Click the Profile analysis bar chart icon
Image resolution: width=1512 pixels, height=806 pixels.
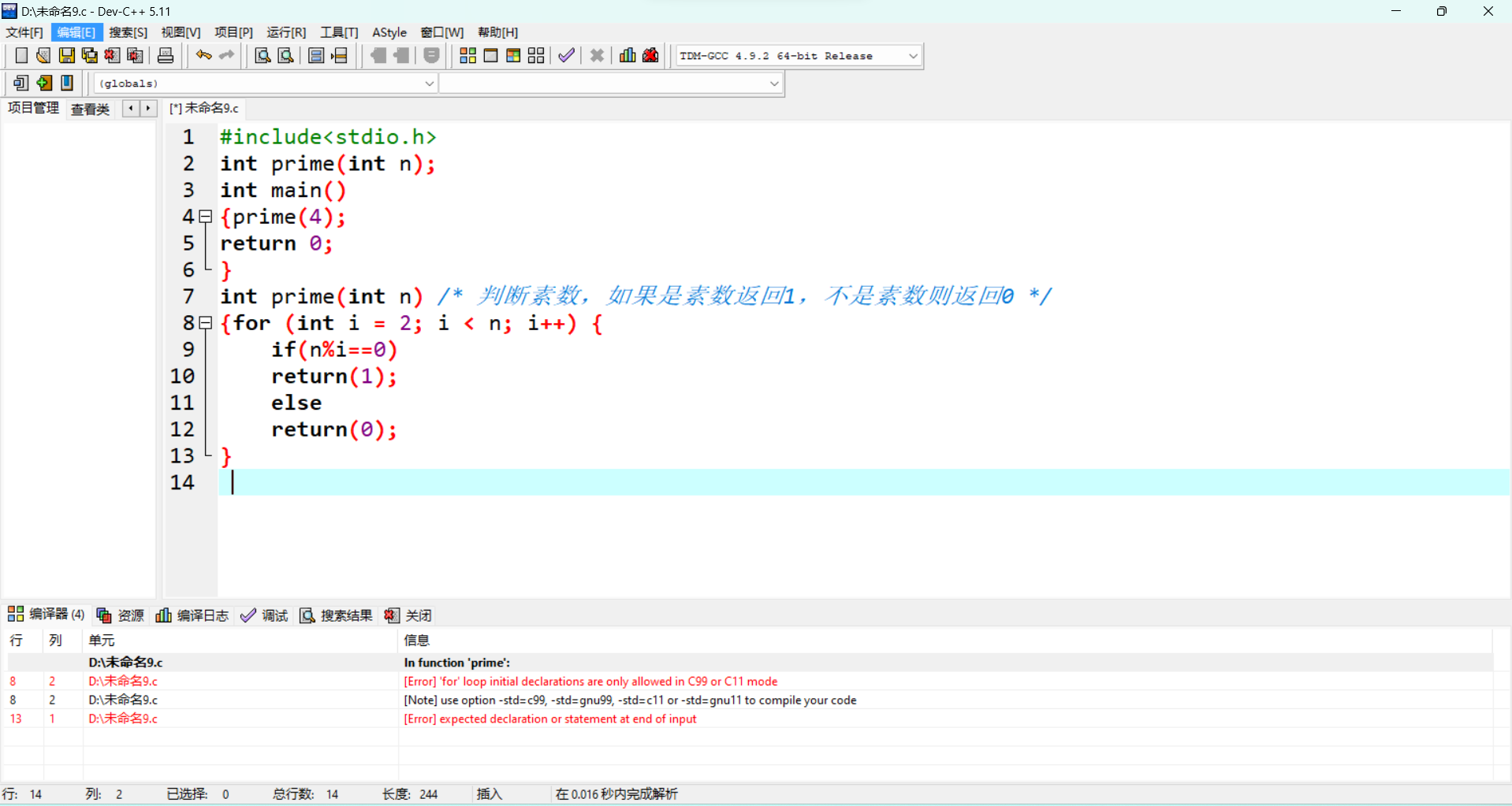pos(628,55)
